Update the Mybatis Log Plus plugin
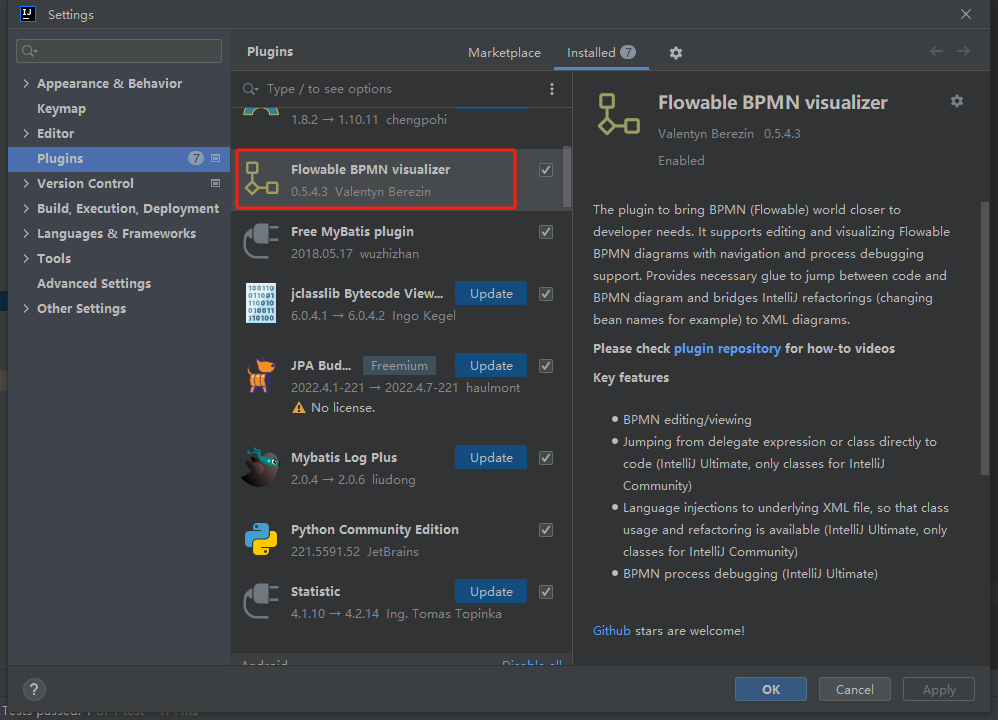The height and width of the screenshot is (720, 998). [491, 458]
